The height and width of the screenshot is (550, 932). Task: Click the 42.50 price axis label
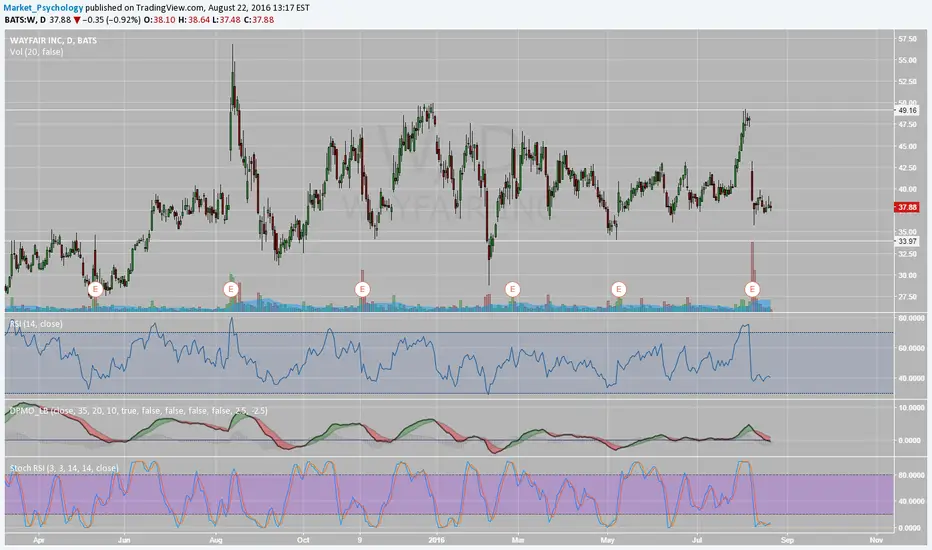pyautogui.click(x=907, y=168)
